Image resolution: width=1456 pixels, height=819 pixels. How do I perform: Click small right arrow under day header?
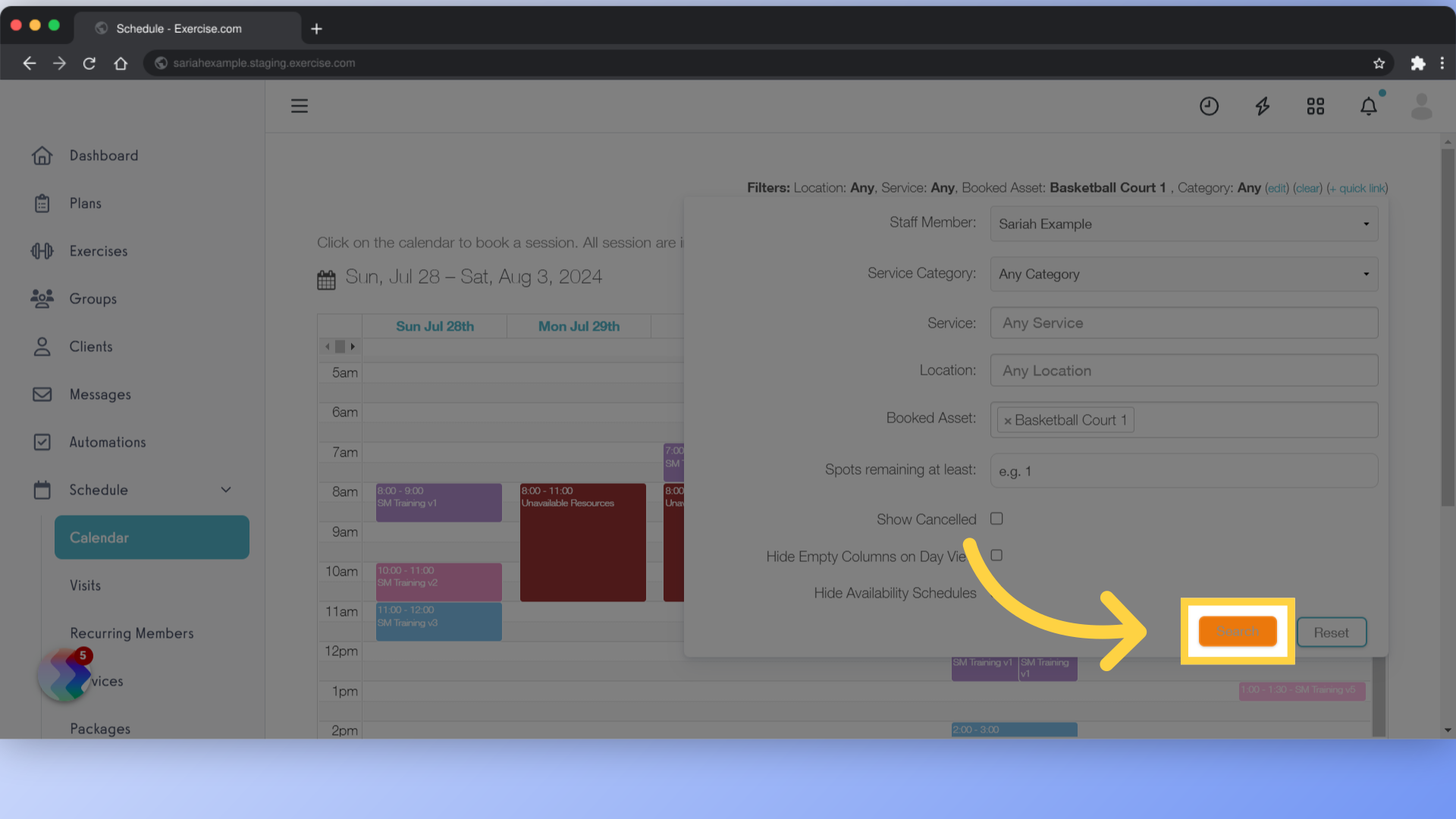tap(353, 347)
